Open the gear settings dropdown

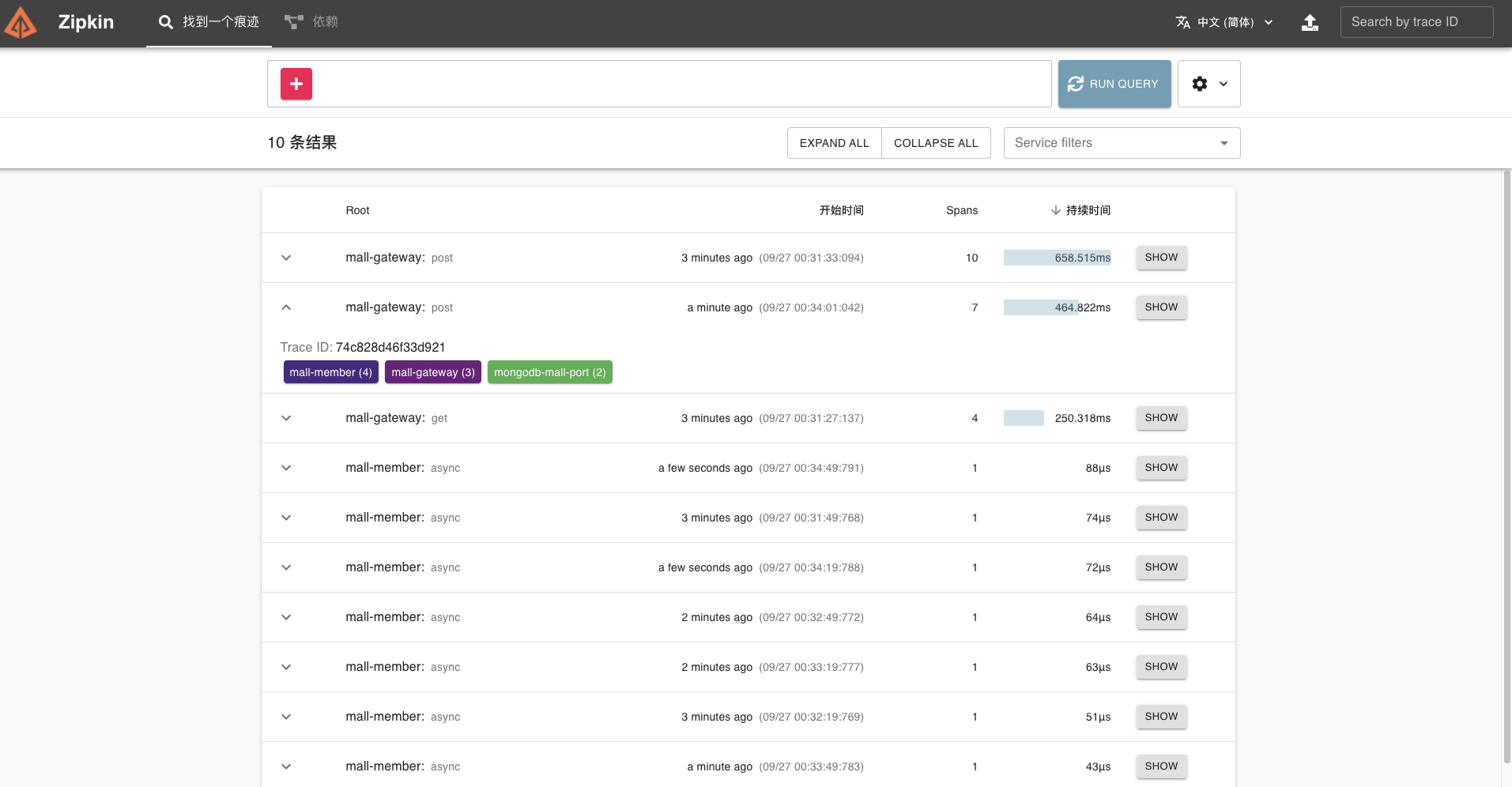pos(1209,84)
